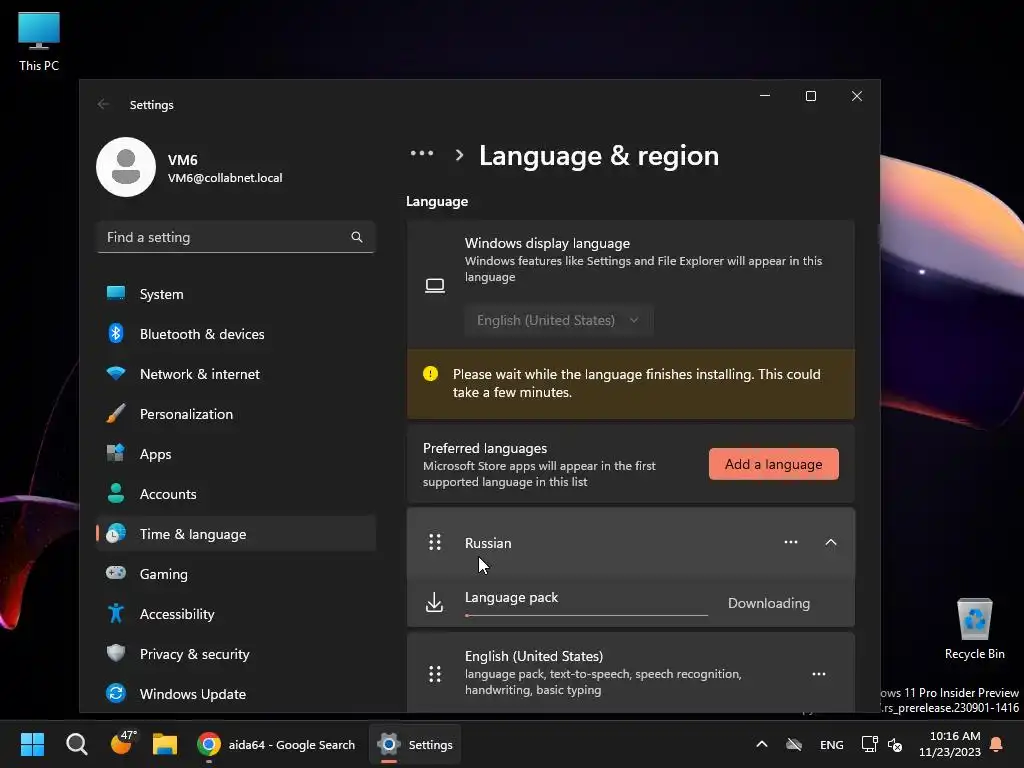Open Personalization settings
The height and width of the screenshot is (768, 1024).
[x=236, y=414]
